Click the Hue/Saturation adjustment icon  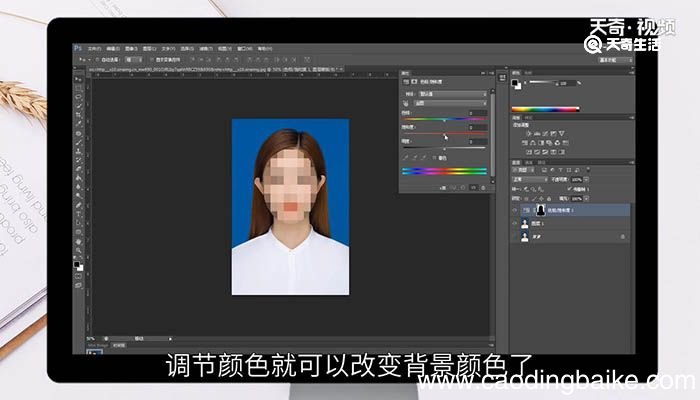[x=525, y=143]
